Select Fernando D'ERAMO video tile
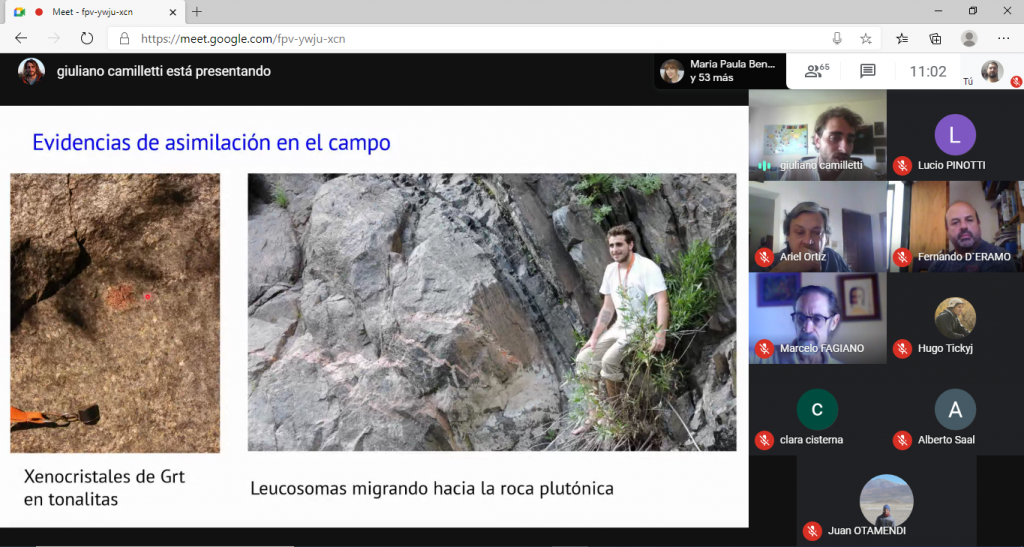 point(955,227)
